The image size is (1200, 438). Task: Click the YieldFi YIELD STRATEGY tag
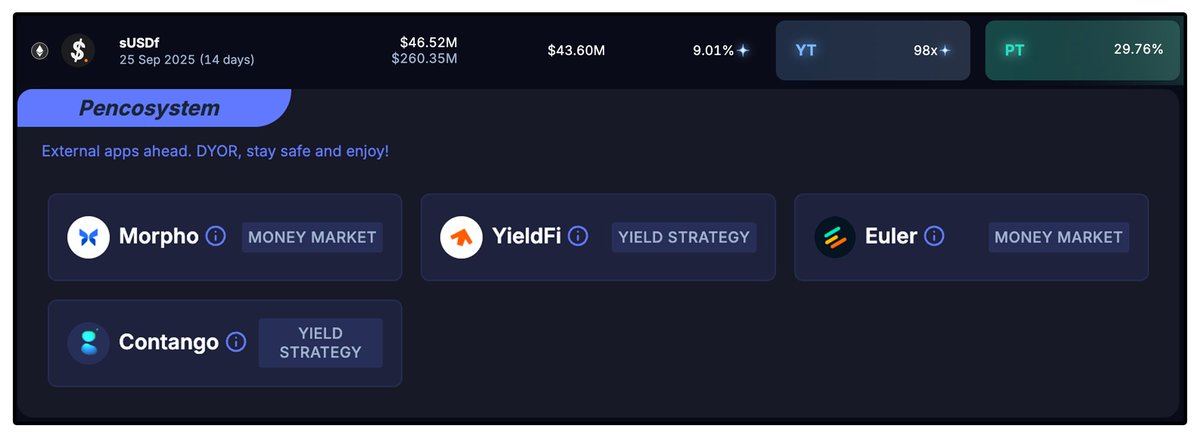tap(684, 237)
